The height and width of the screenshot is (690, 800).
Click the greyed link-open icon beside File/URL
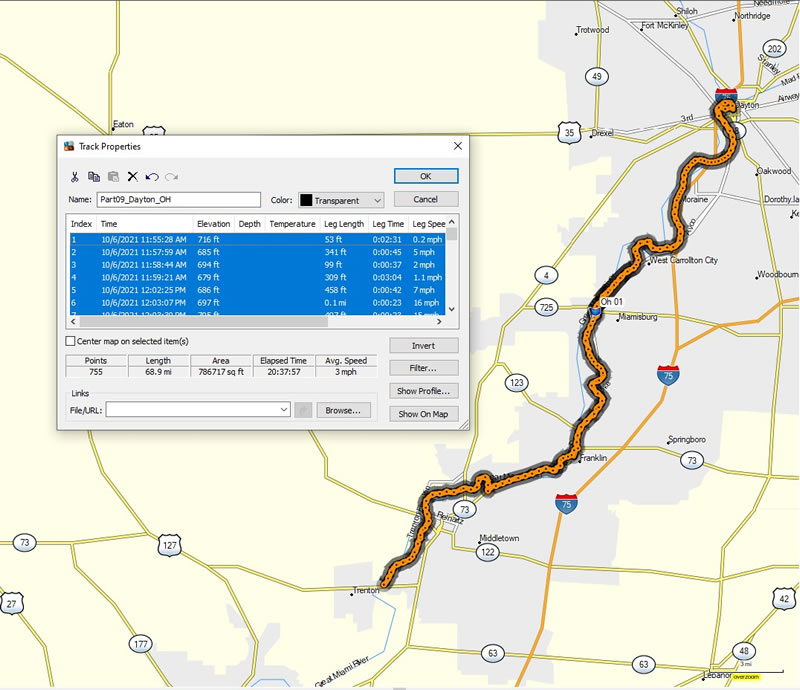(303, 410)
